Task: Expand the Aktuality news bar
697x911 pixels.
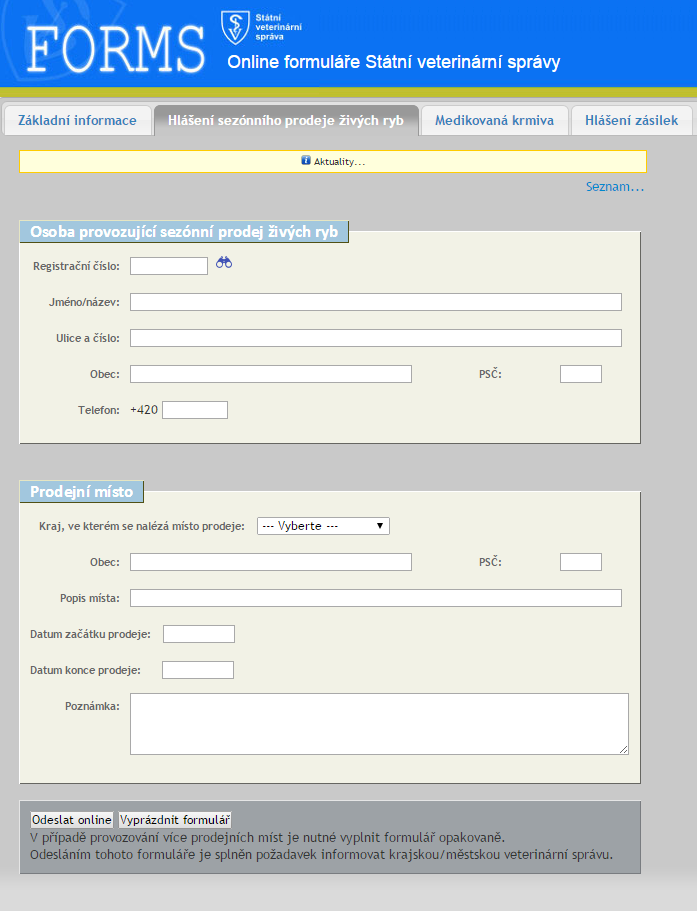Action: tap(339, 161)
